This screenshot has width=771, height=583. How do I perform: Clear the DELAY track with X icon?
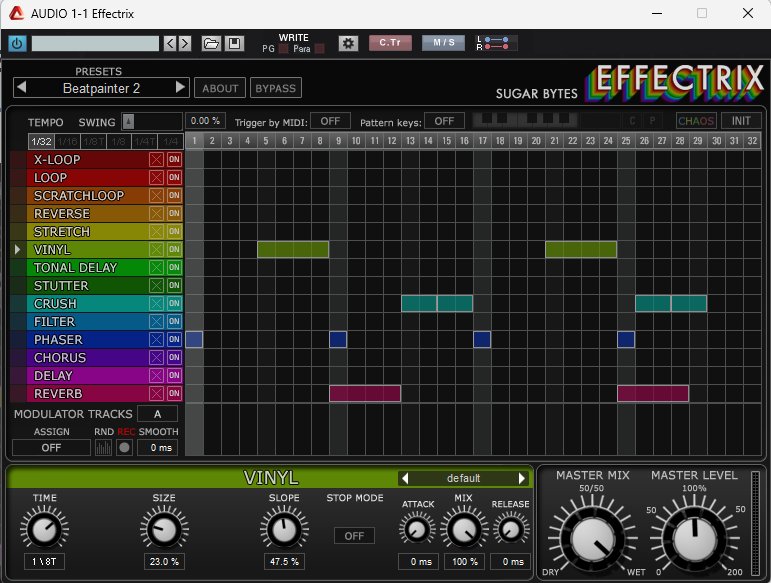pyautogui.click(x=156, y=376)
